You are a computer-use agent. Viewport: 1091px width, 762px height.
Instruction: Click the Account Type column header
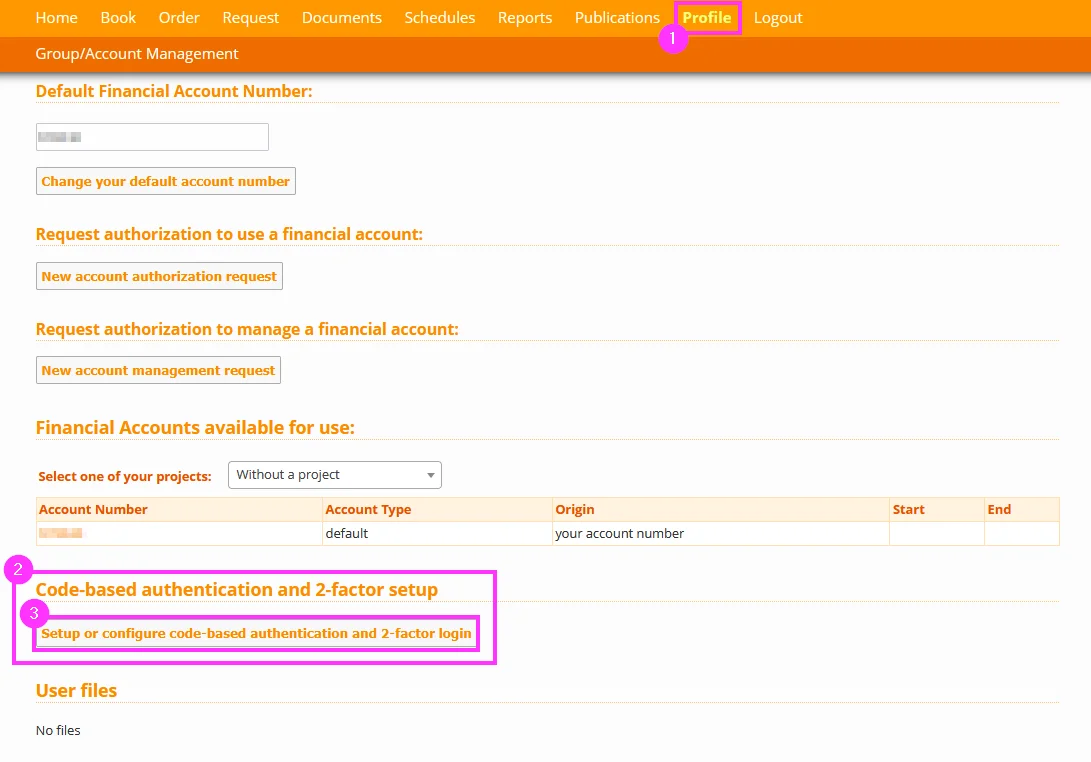pos(368,510)
